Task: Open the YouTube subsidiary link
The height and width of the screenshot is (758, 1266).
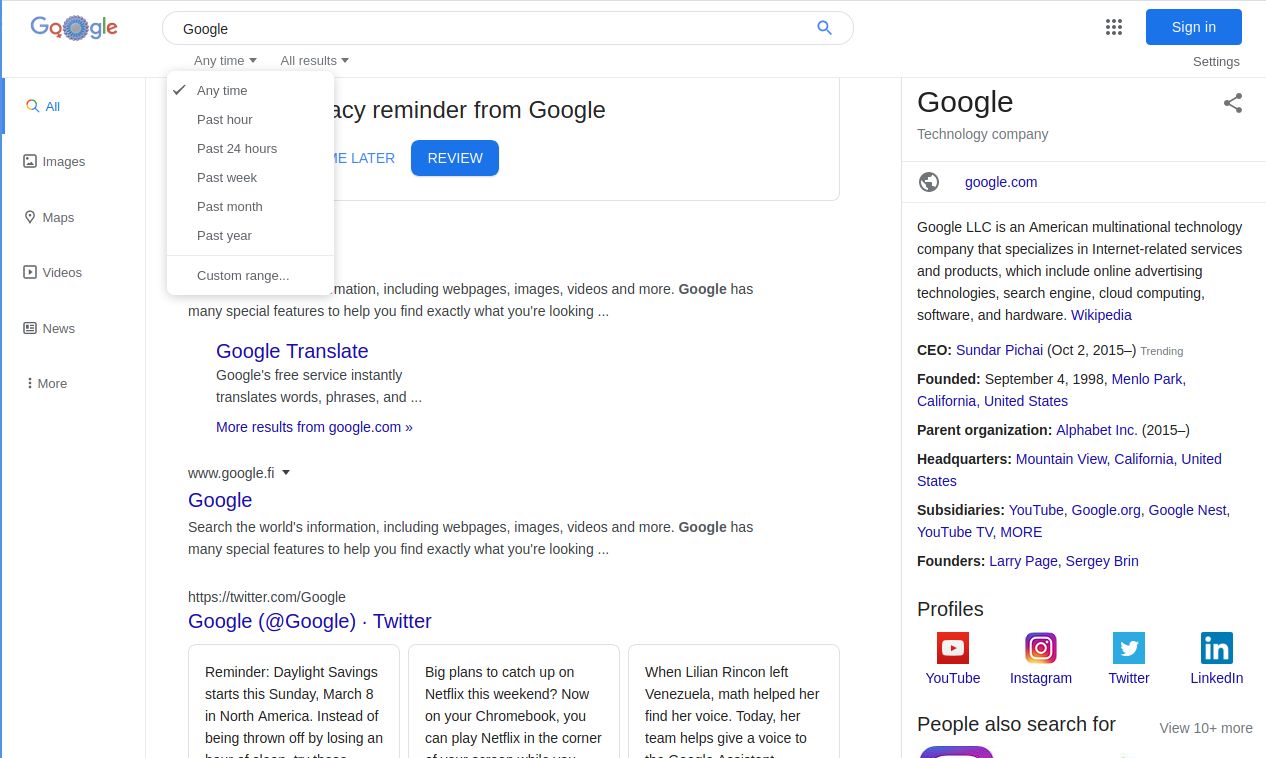Action: 1036,510
